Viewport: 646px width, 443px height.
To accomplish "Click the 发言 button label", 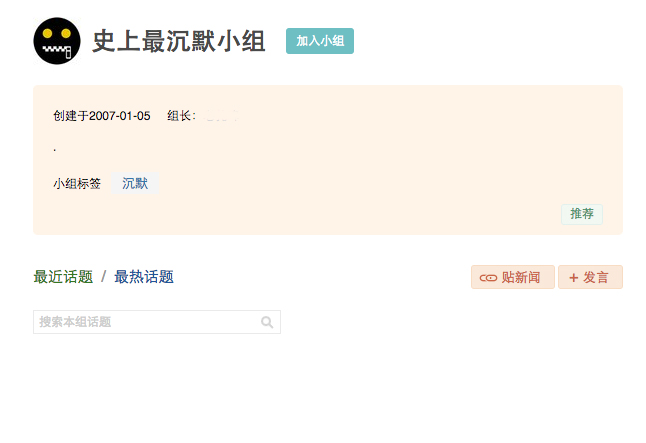I will pos(596,278).
